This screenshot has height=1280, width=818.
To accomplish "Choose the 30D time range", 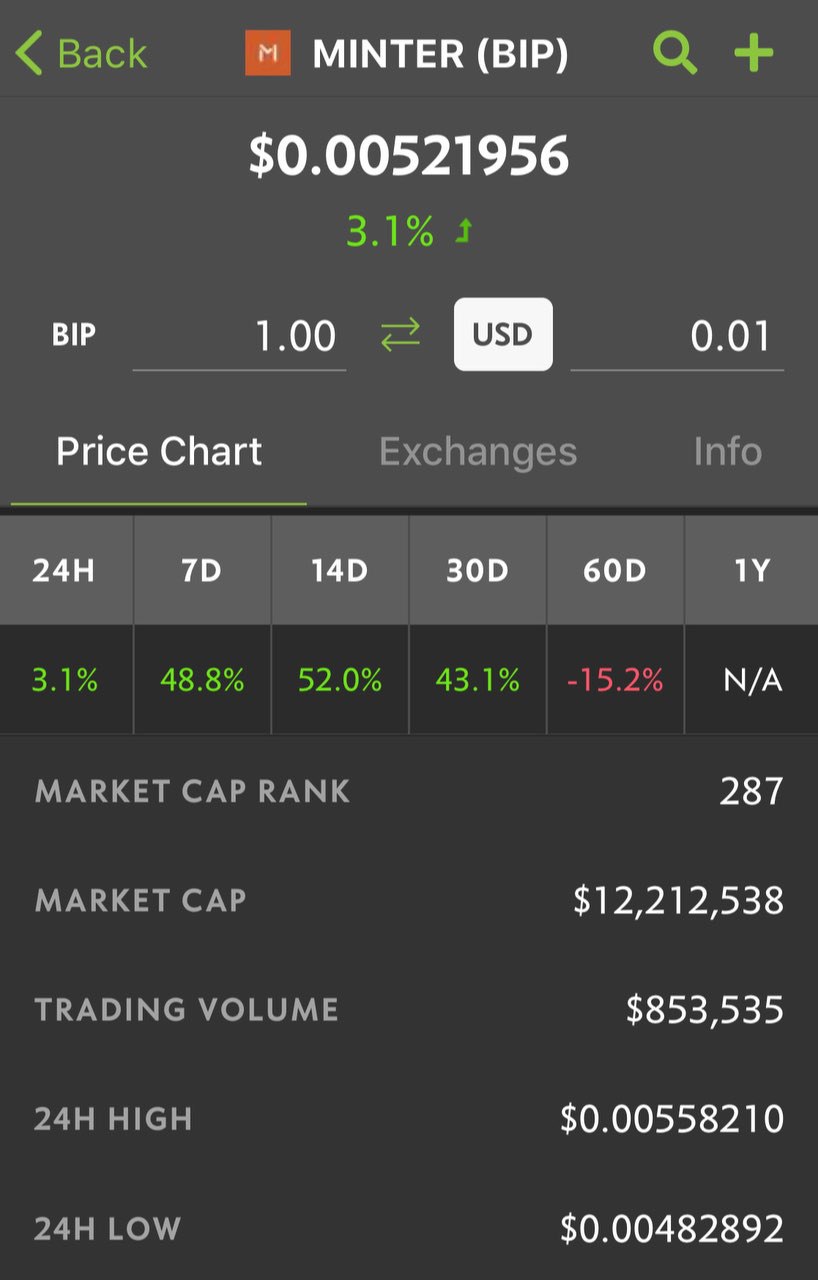I will click(477, 571).
